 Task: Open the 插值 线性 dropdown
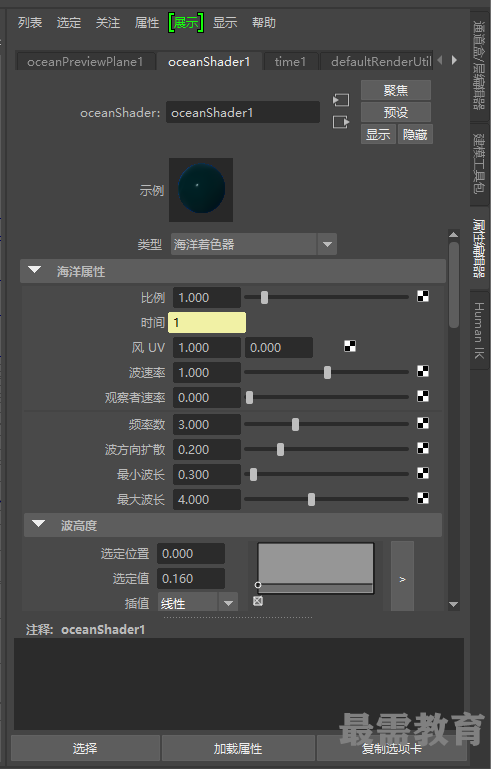click(x=198, y=603)
